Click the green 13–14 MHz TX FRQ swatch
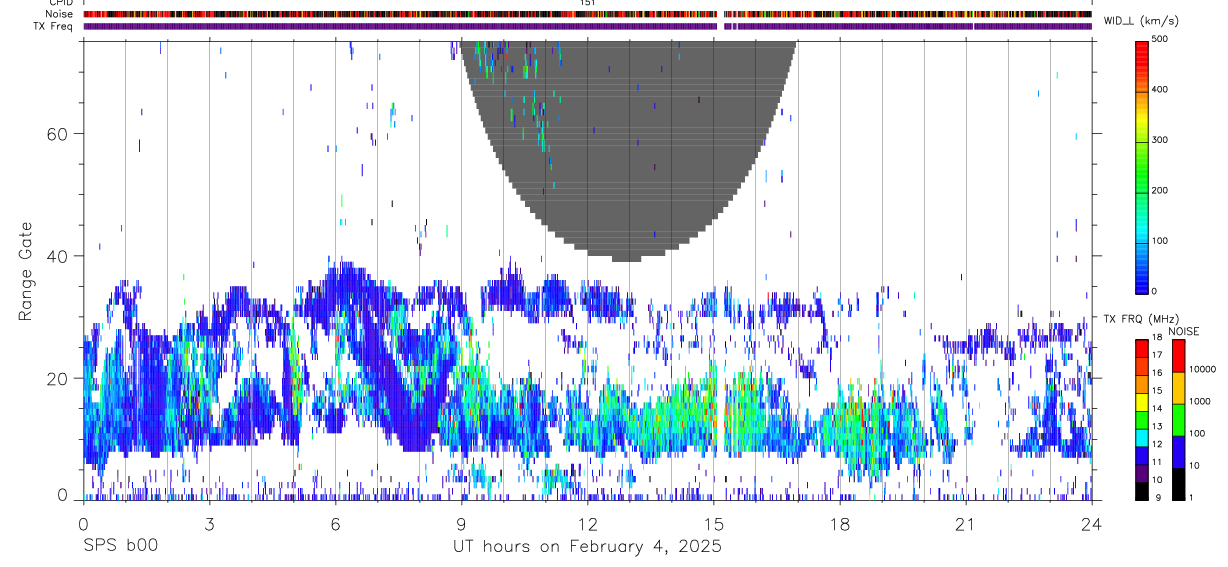Screen dimensions: 1228x567 tap(1141, 420)
